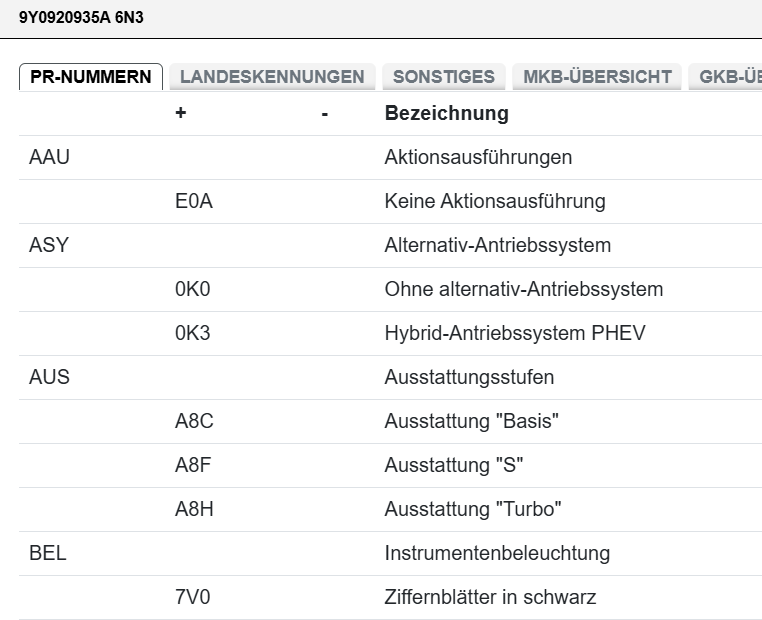This screenshot has width=762, height=620.
Task: Select the SONSTIGES tab
Action: click(443, 77)
